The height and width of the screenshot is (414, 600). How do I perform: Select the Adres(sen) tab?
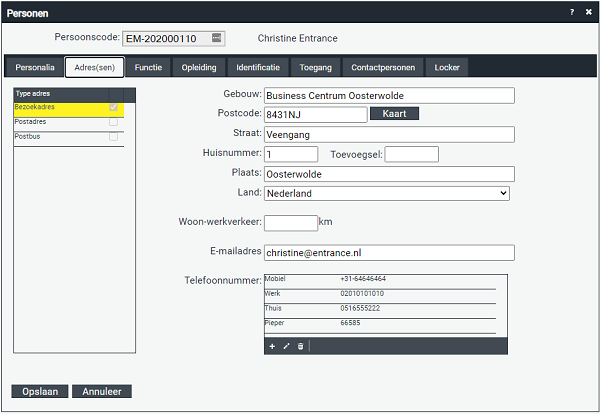coord(95,67)
